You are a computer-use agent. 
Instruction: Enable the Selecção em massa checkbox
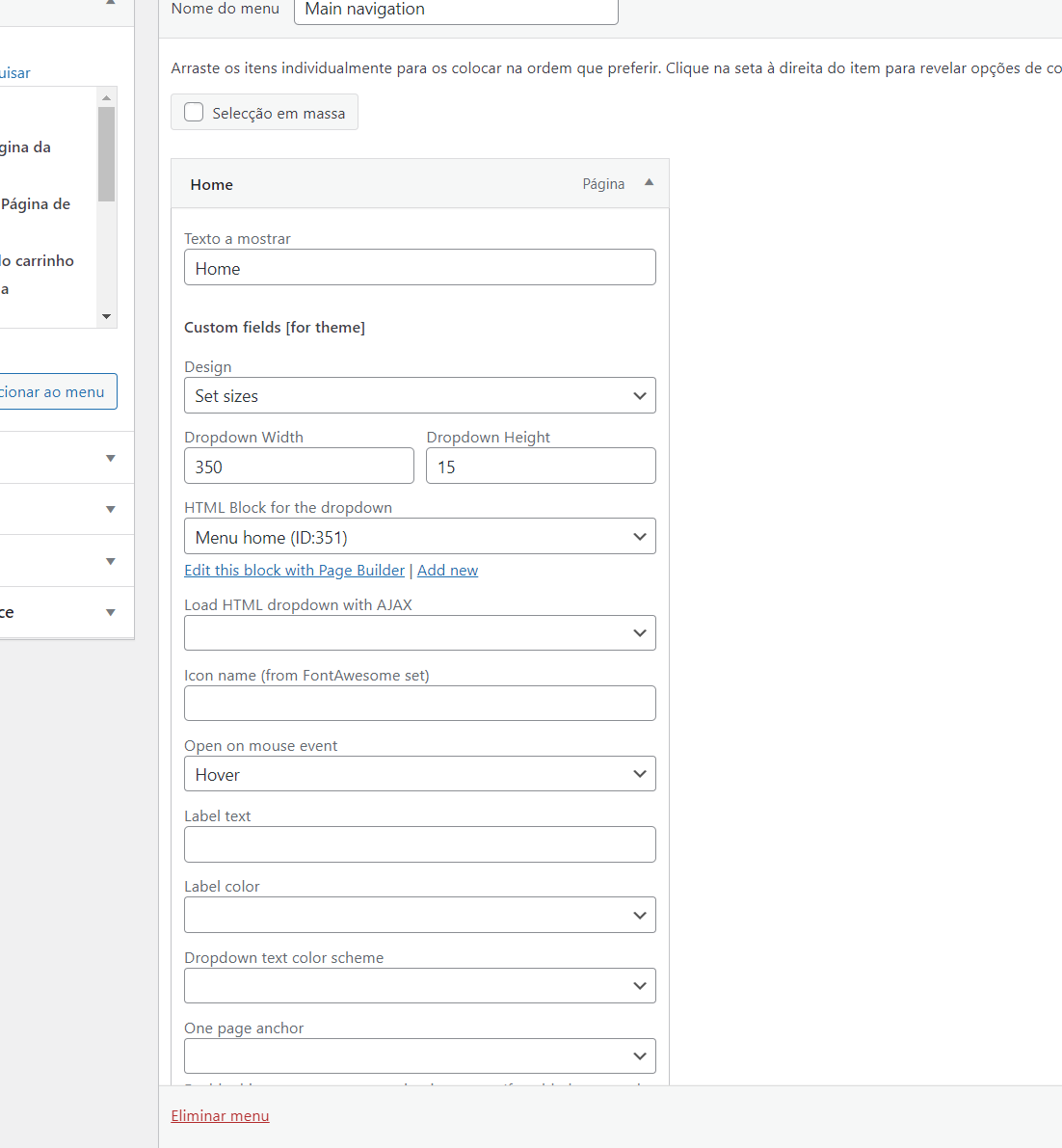tap(195, 113)
